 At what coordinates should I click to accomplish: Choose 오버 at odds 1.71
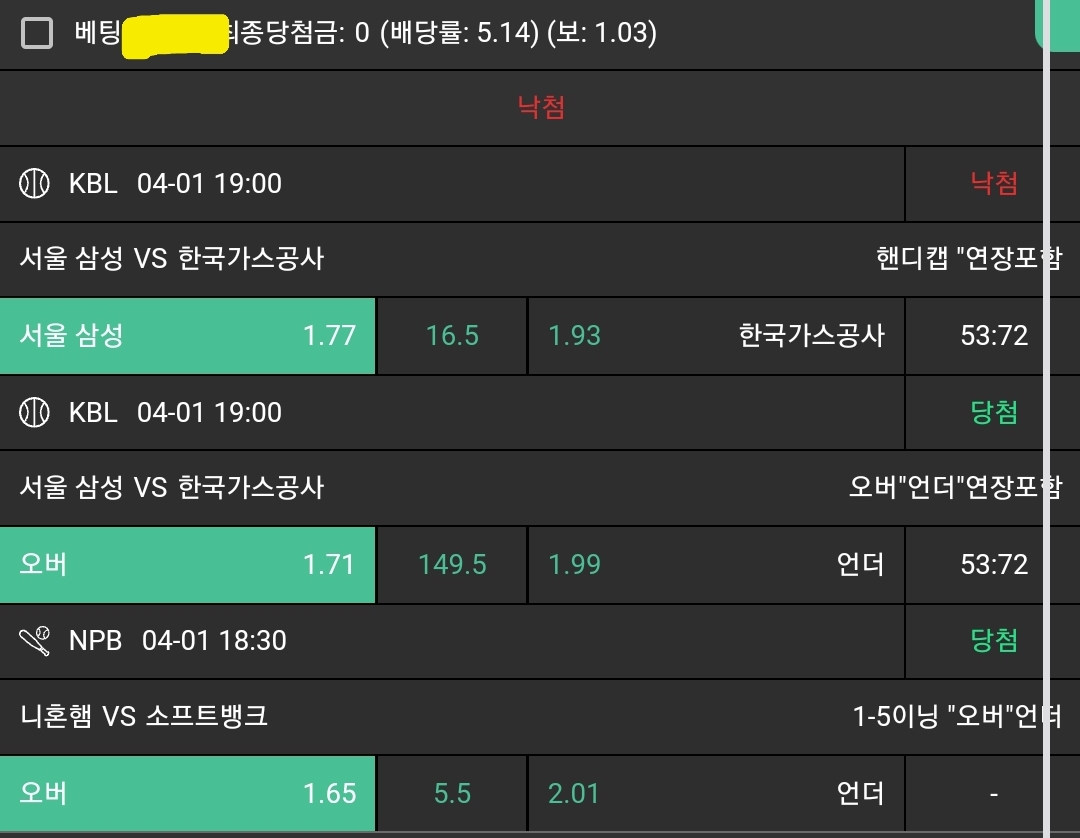188,564
